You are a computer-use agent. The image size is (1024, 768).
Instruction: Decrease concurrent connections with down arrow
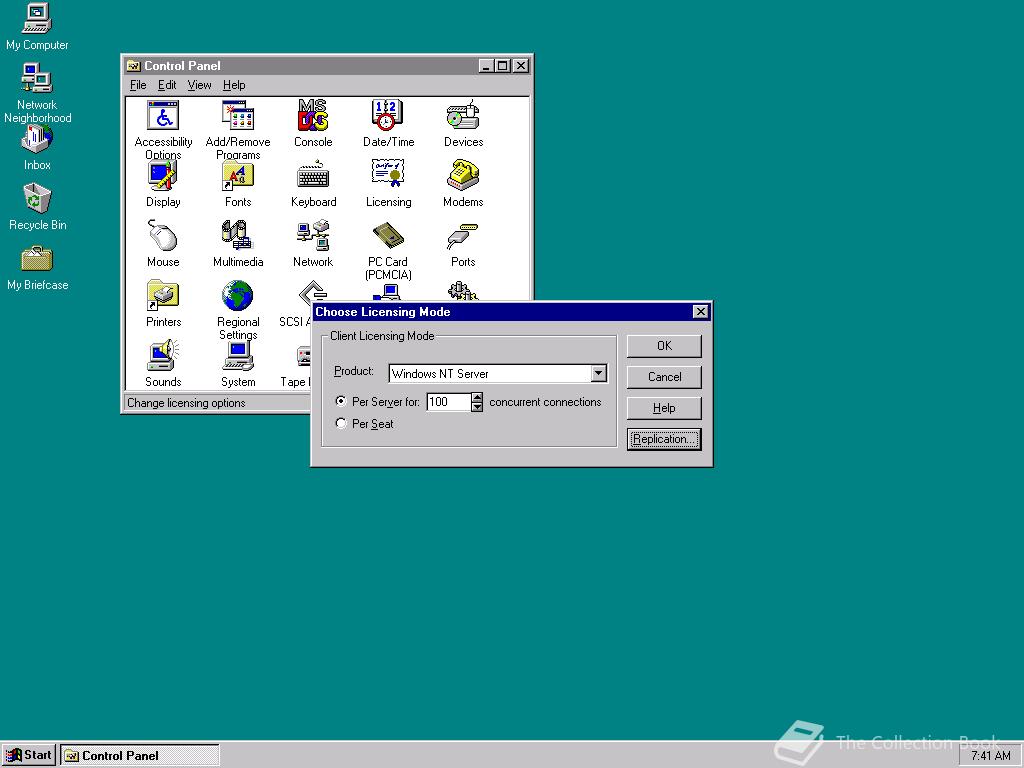[477, 408]
